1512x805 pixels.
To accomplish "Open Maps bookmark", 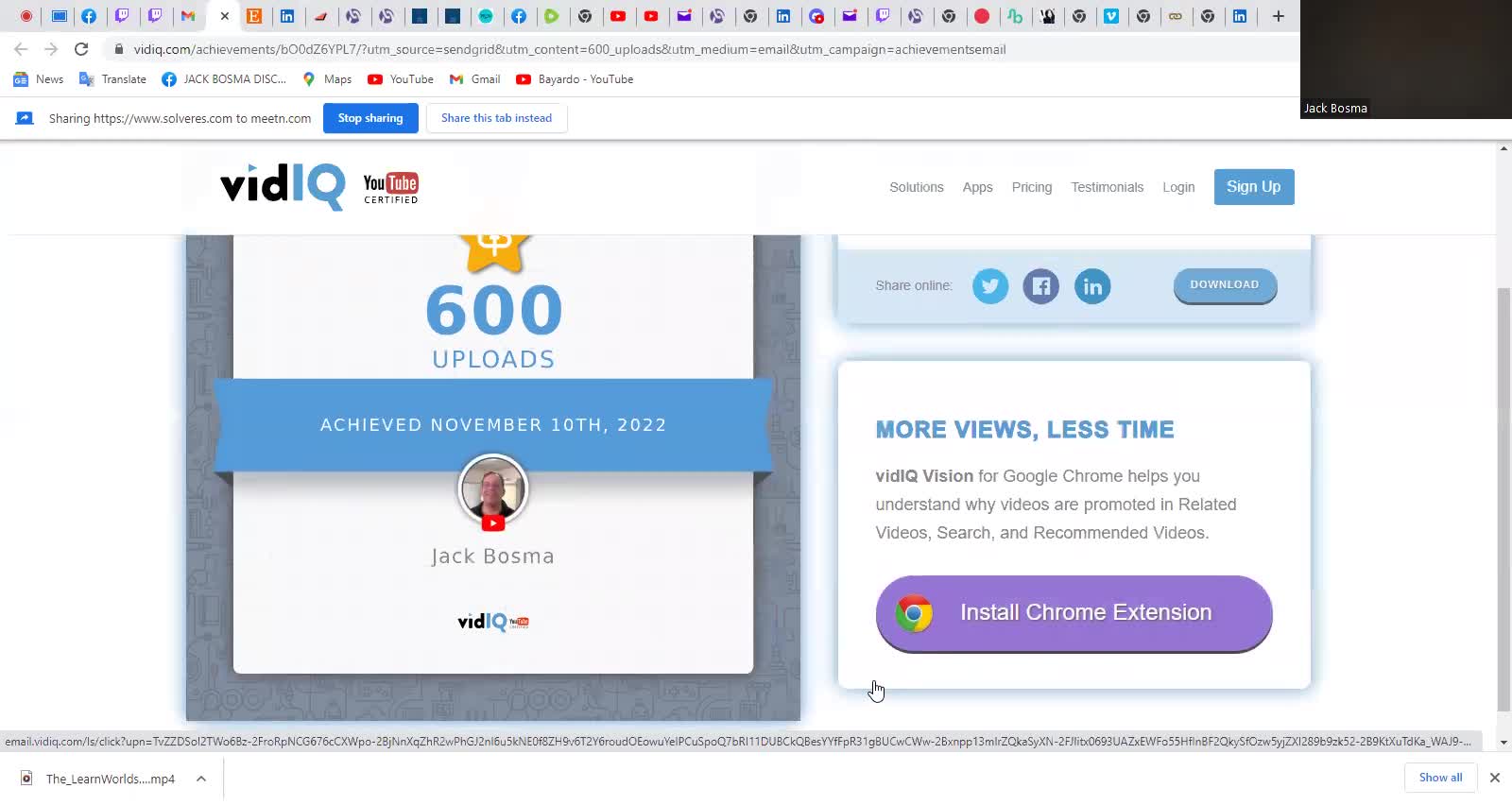I will tap(327, 79).
